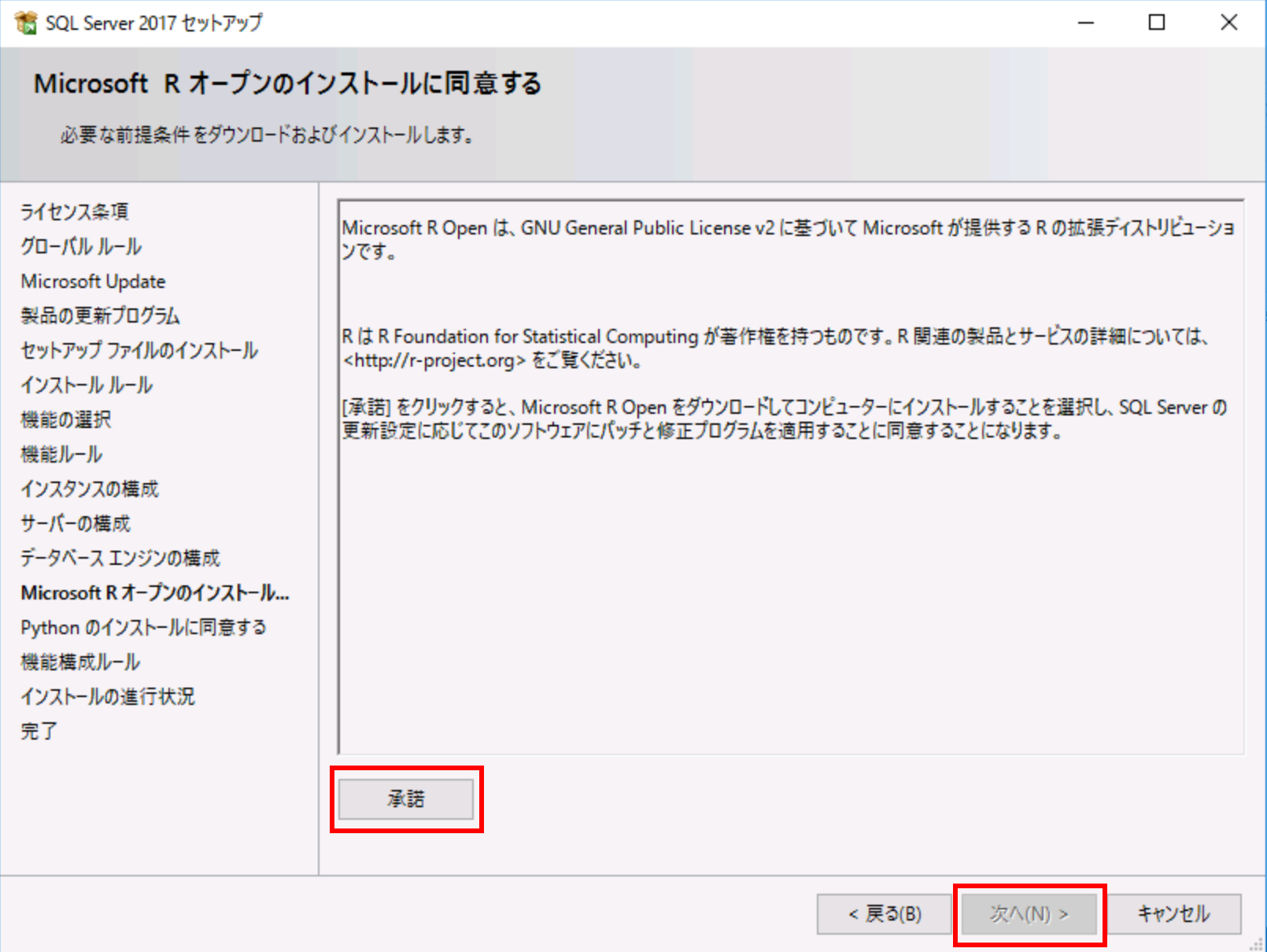Click the < 戻る(B) button
The width and height of the screenshot is (1267, 952).
click(885, 914)
